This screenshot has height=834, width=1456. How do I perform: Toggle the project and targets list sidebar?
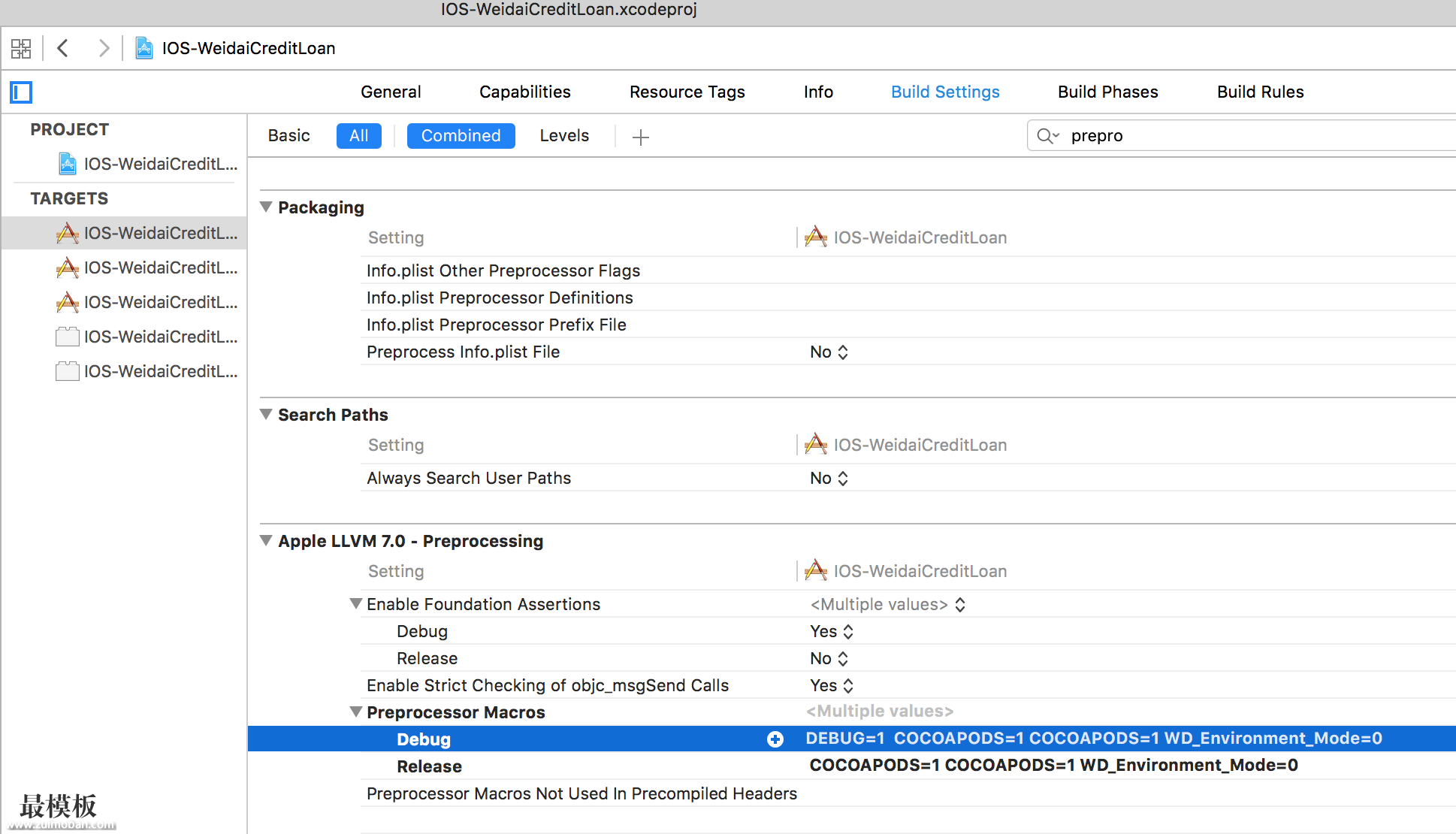tap(21, 92)
